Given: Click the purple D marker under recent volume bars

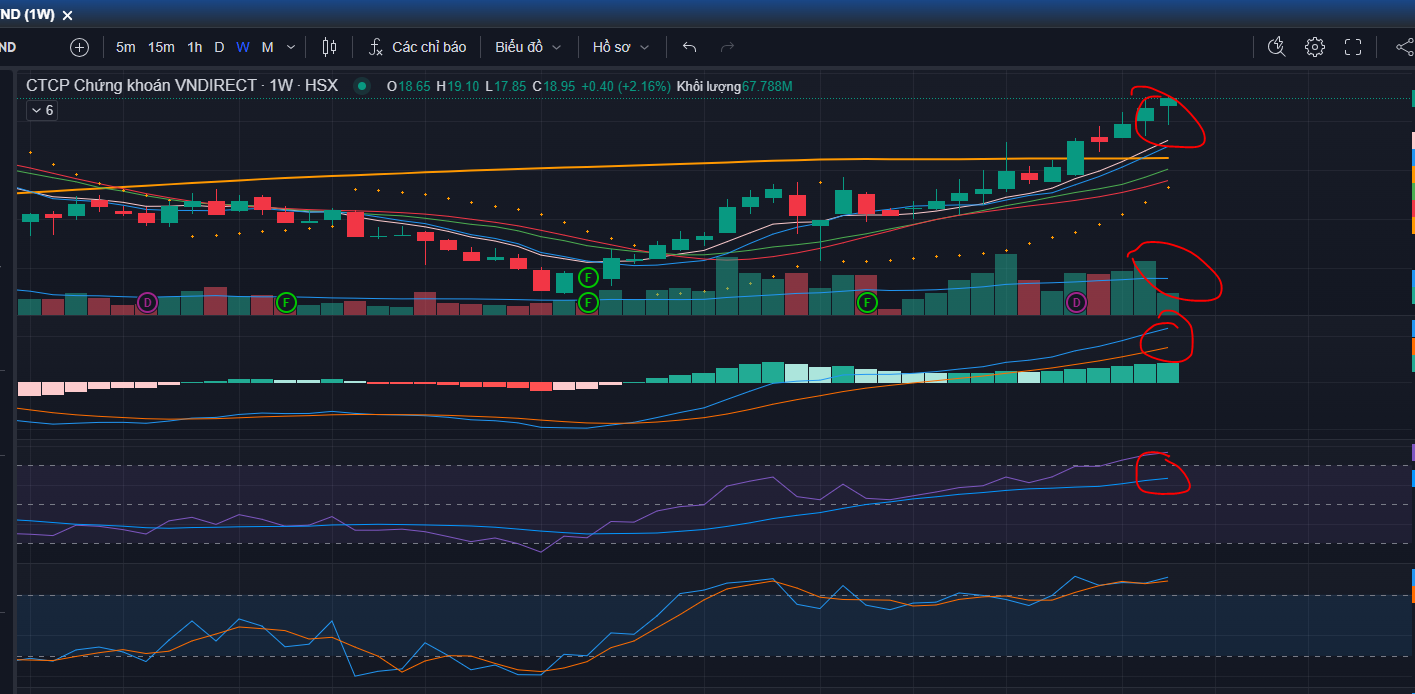Looking at the screenshot, I should [1076, 302].
